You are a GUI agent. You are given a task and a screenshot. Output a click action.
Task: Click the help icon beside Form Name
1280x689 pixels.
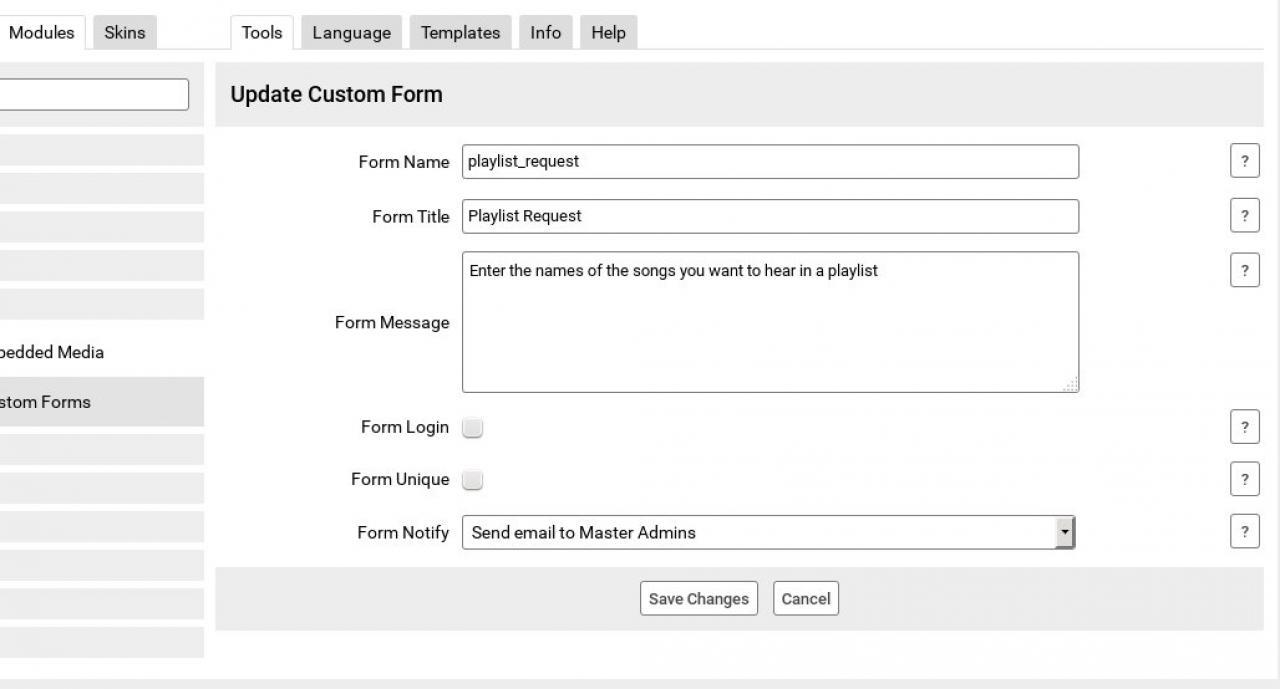click(x=1244, y=161)
